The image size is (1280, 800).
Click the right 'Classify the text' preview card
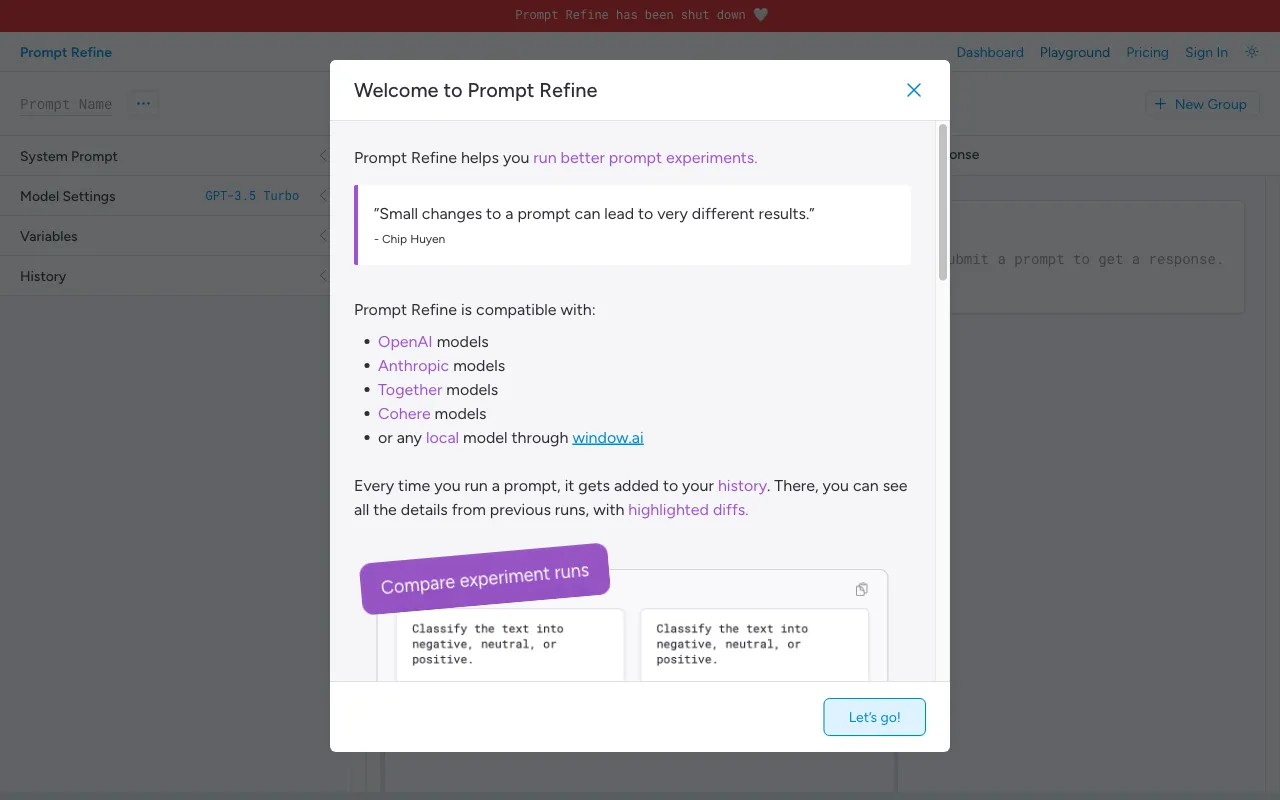pyautogui.click(x=754, y=645)
